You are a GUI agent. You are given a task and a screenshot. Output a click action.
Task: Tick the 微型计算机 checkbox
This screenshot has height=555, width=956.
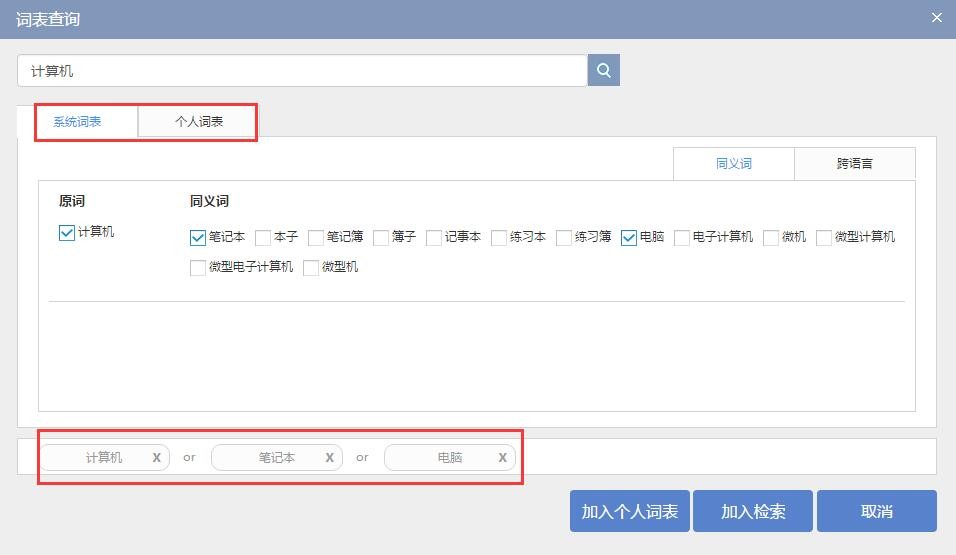coord(824,238)
